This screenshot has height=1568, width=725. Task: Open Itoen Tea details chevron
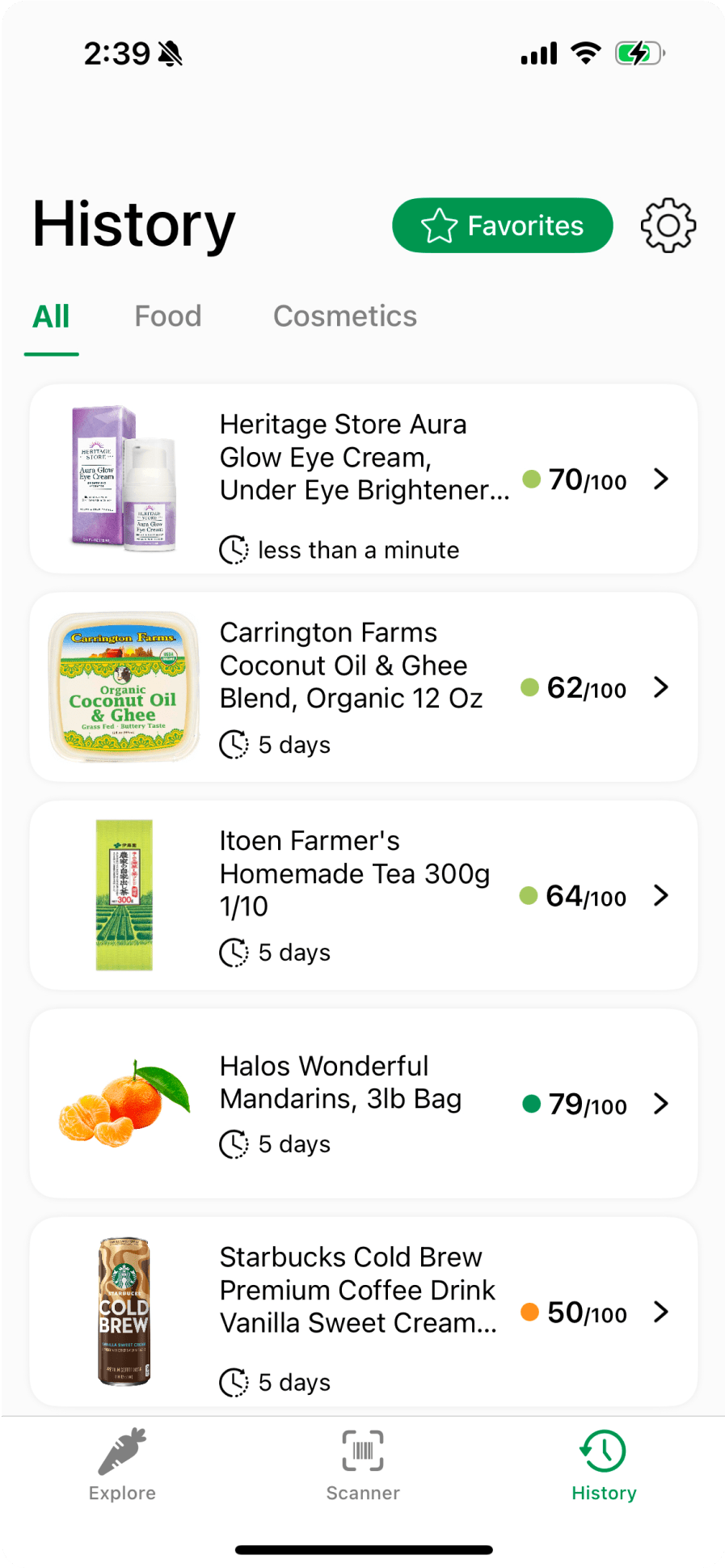(661, 895)
